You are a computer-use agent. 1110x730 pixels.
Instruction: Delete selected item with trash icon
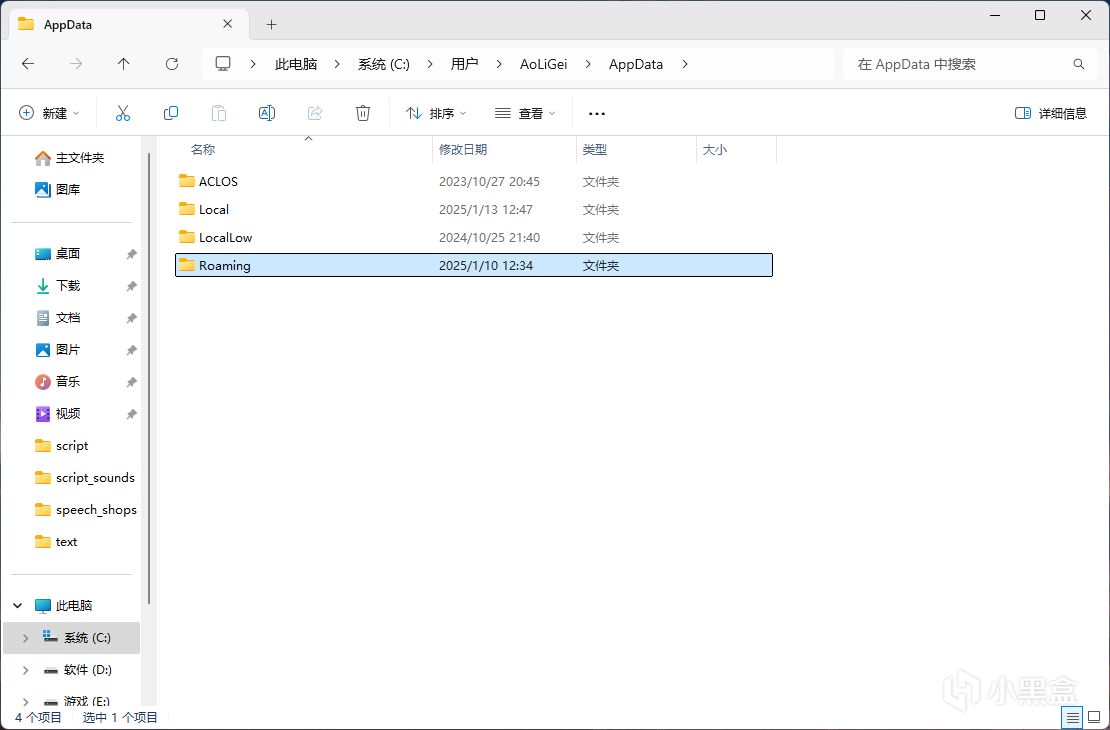tap(362, 113)
